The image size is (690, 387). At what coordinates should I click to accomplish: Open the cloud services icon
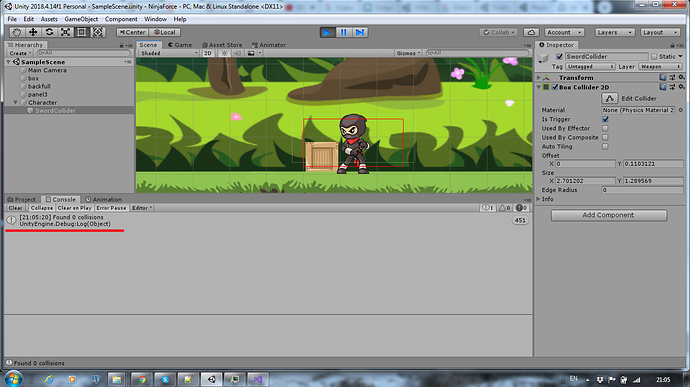coord(531,32)
